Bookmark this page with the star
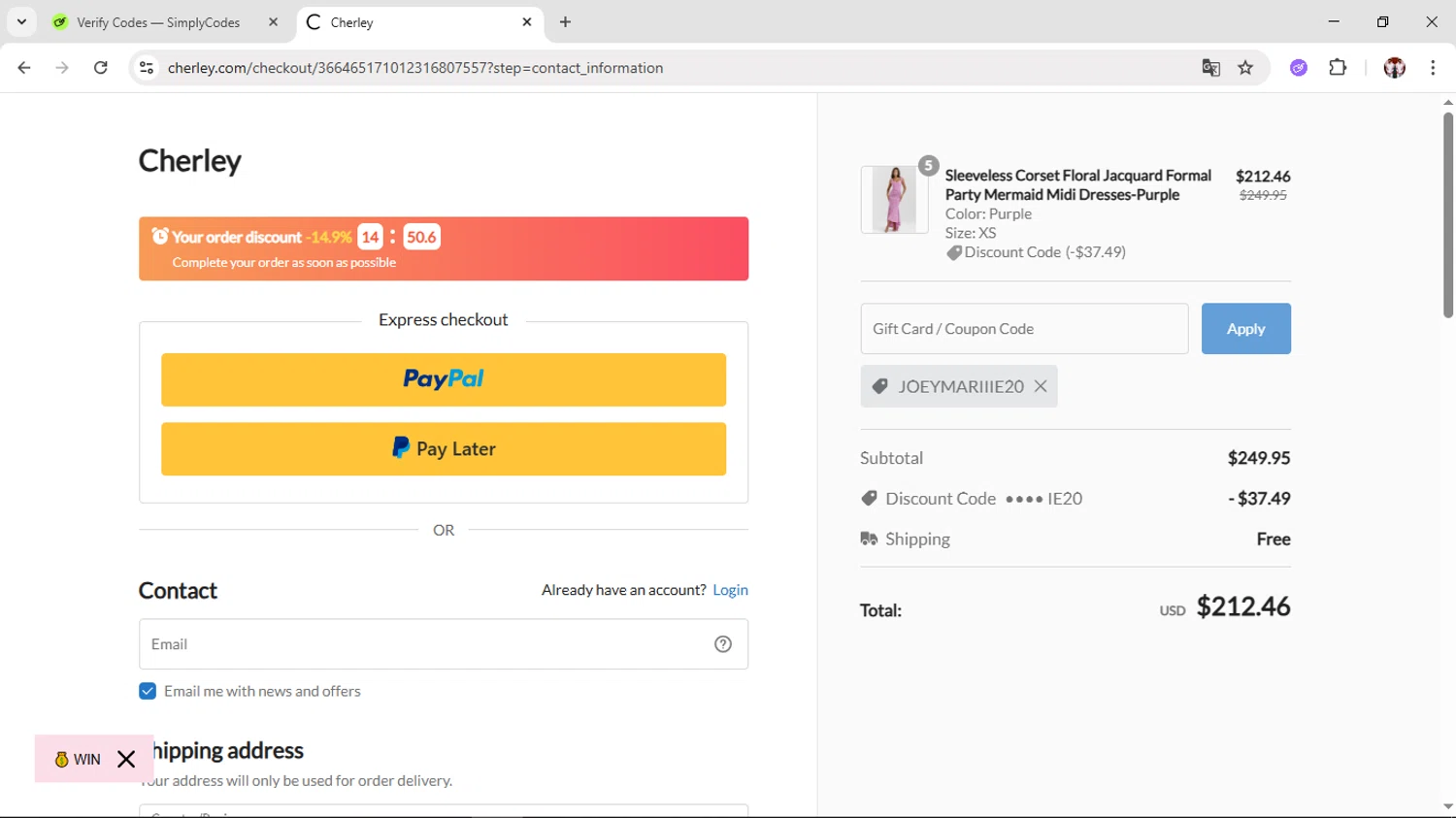This screenshot has height=818, width=1456. [1245, 68]
